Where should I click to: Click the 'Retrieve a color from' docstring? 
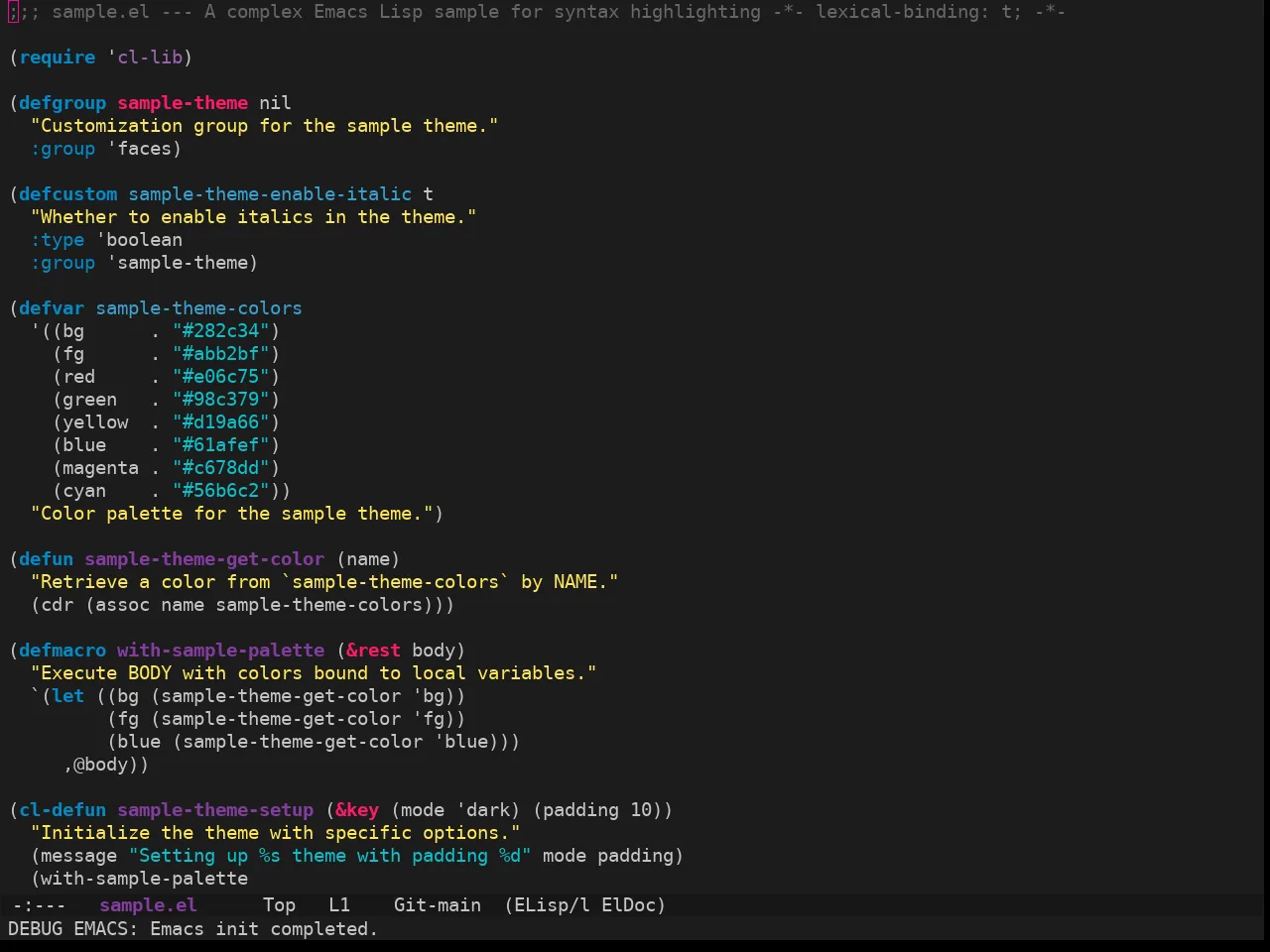(x=324, y=582)
